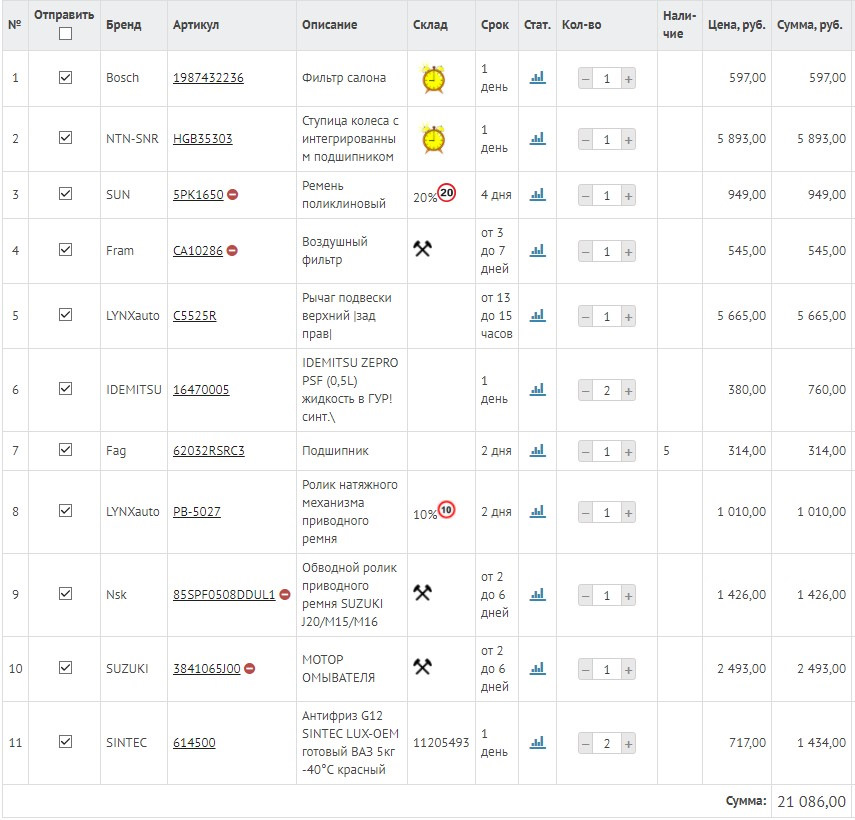
Task: Decrease quantity for IDEMITSU fluid
Action: coord(586,391)
